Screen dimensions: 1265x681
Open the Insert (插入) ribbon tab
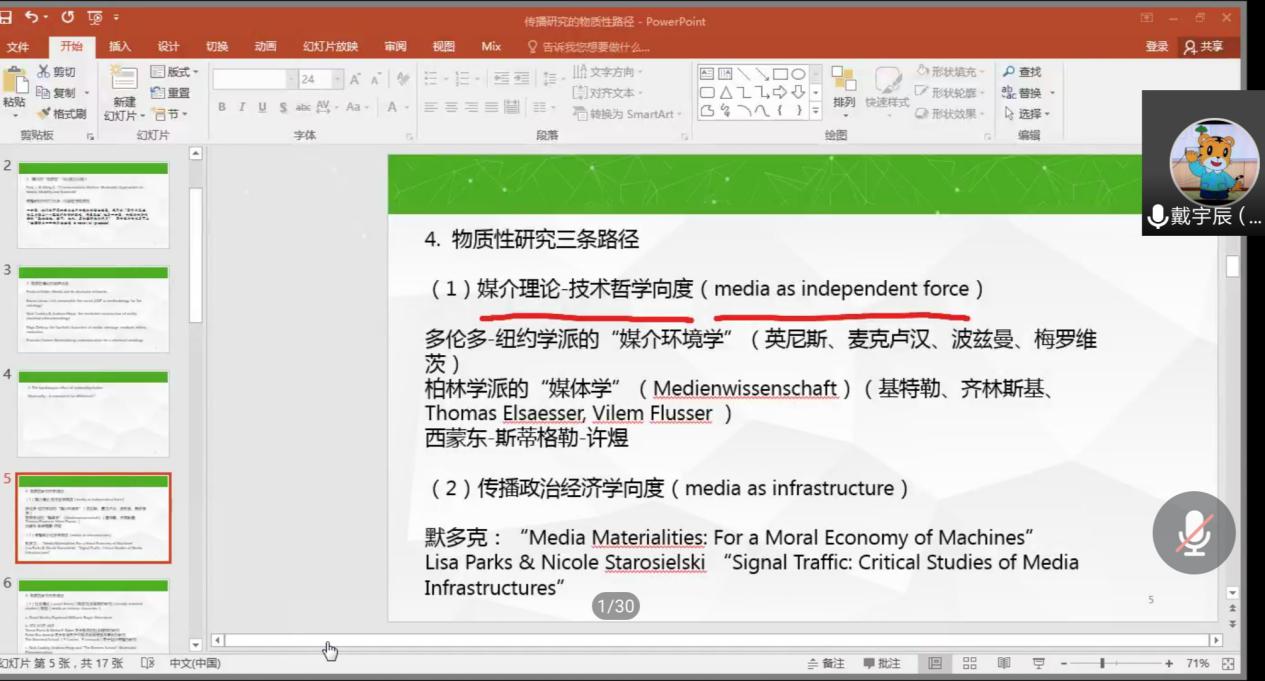click(x=119, y=47)
